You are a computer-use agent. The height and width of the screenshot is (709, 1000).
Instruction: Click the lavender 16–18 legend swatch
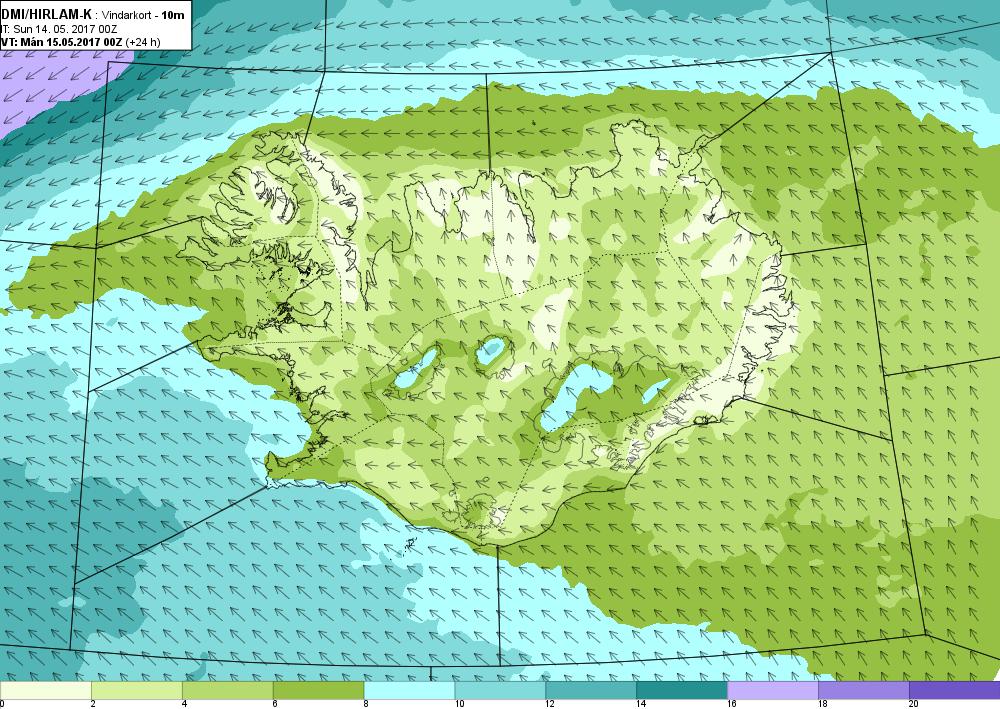point(773,690)
